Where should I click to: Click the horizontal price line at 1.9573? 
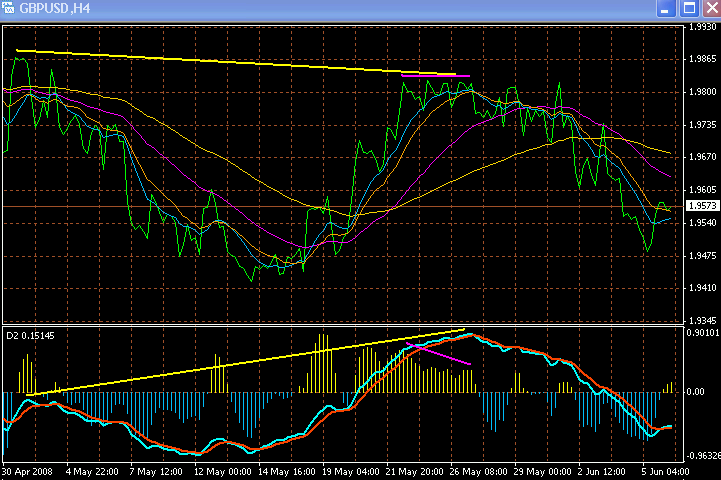click(x=344, y=206)
